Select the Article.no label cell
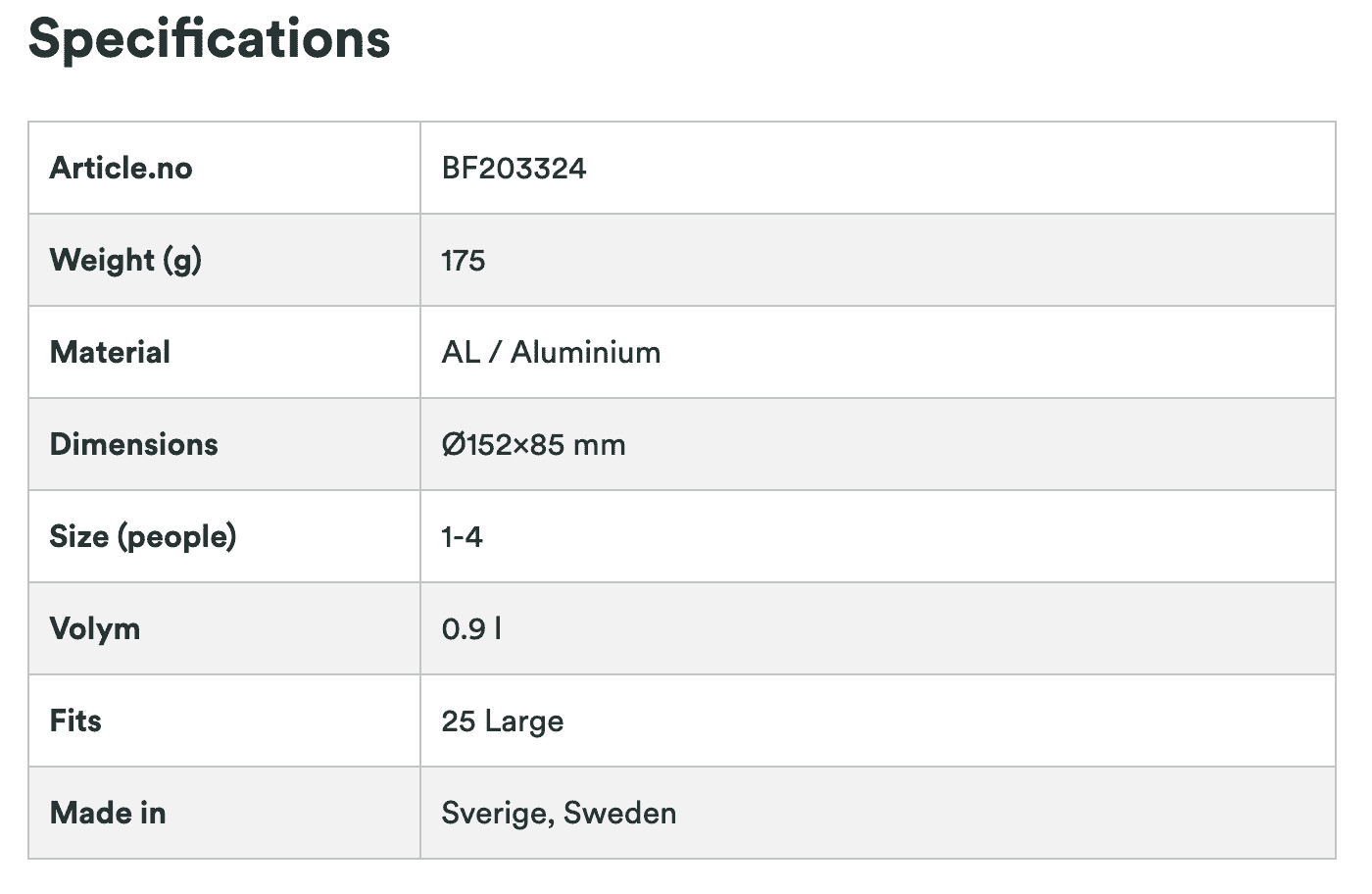This screenshot has width=1372, height=894. pyautogui.click(x=224, y=168)
